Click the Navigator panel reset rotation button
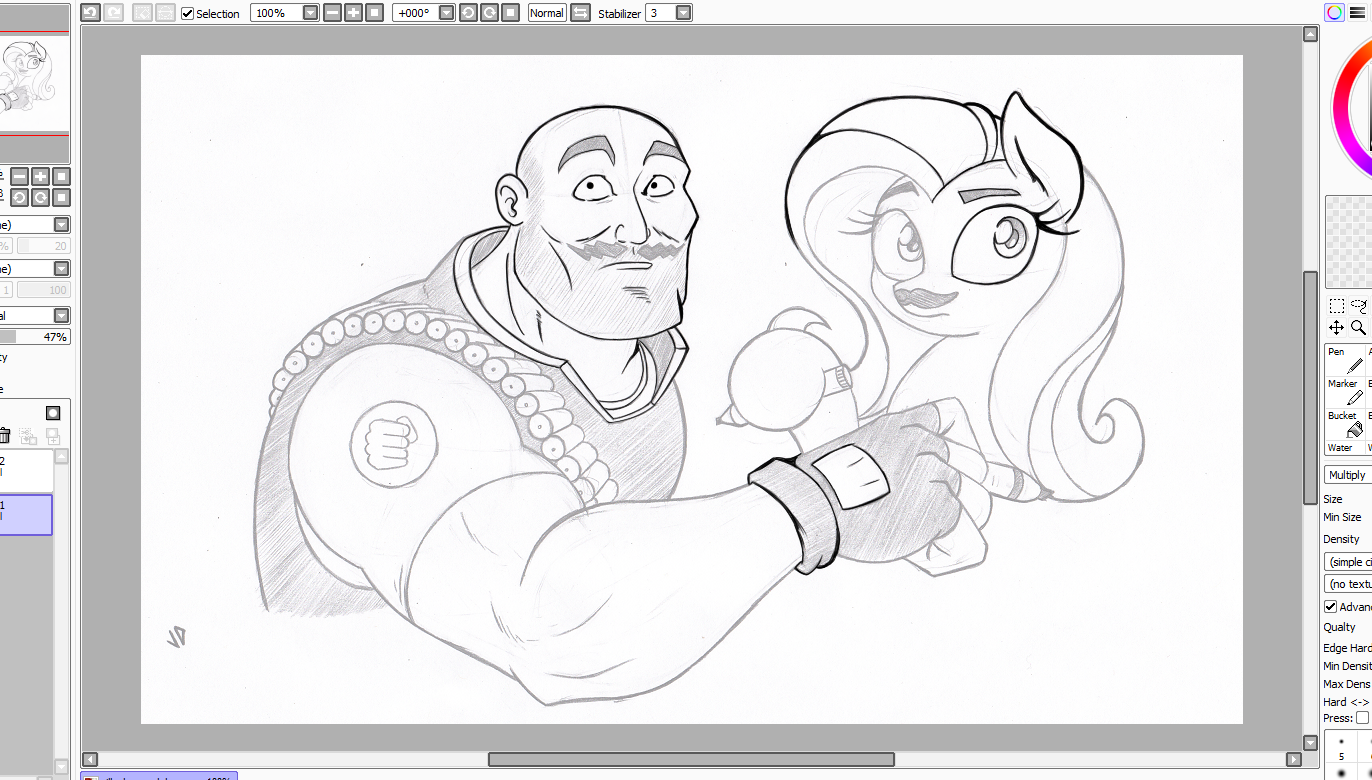Viewport: 1372px width, 780px height. click(x=61, y=198)
